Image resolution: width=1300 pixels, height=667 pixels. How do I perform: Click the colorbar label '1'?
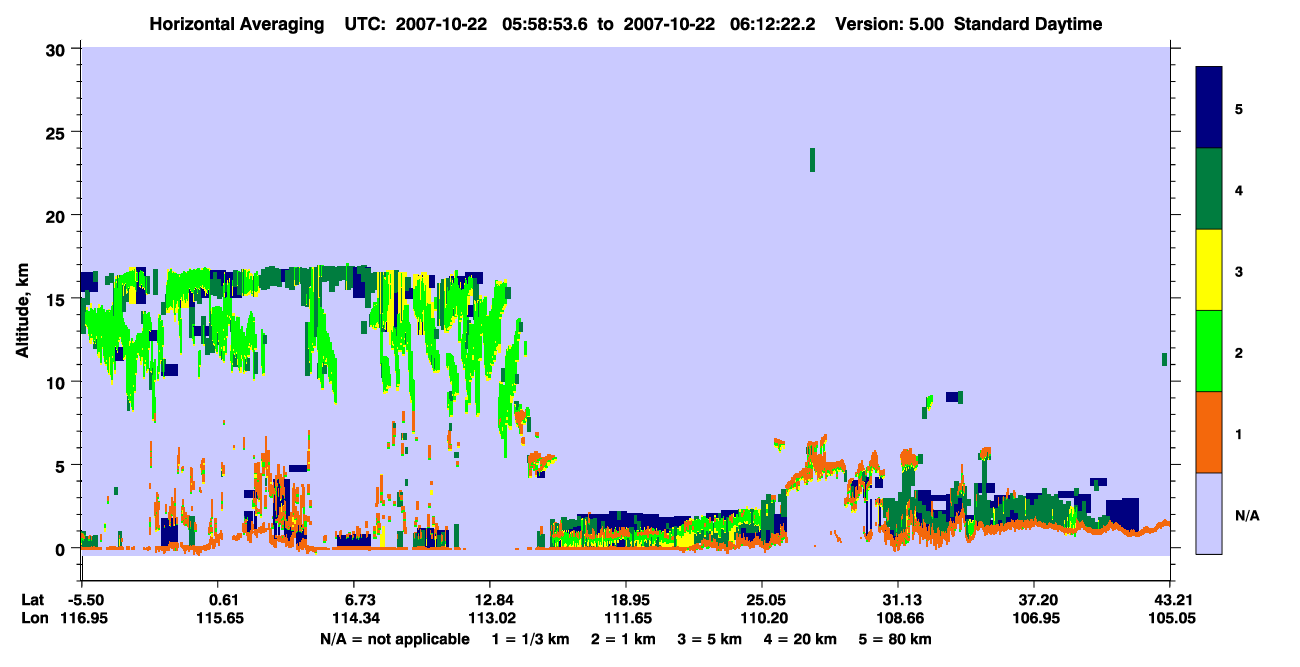[1239, 433]
